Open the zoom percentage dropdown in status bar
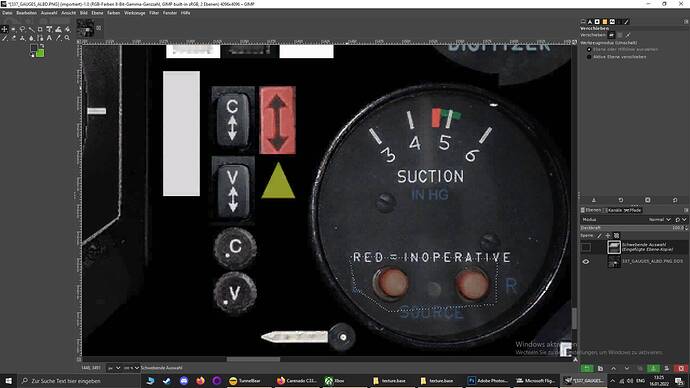This screenshot has width=690, height=388. (x=132, y=368)
